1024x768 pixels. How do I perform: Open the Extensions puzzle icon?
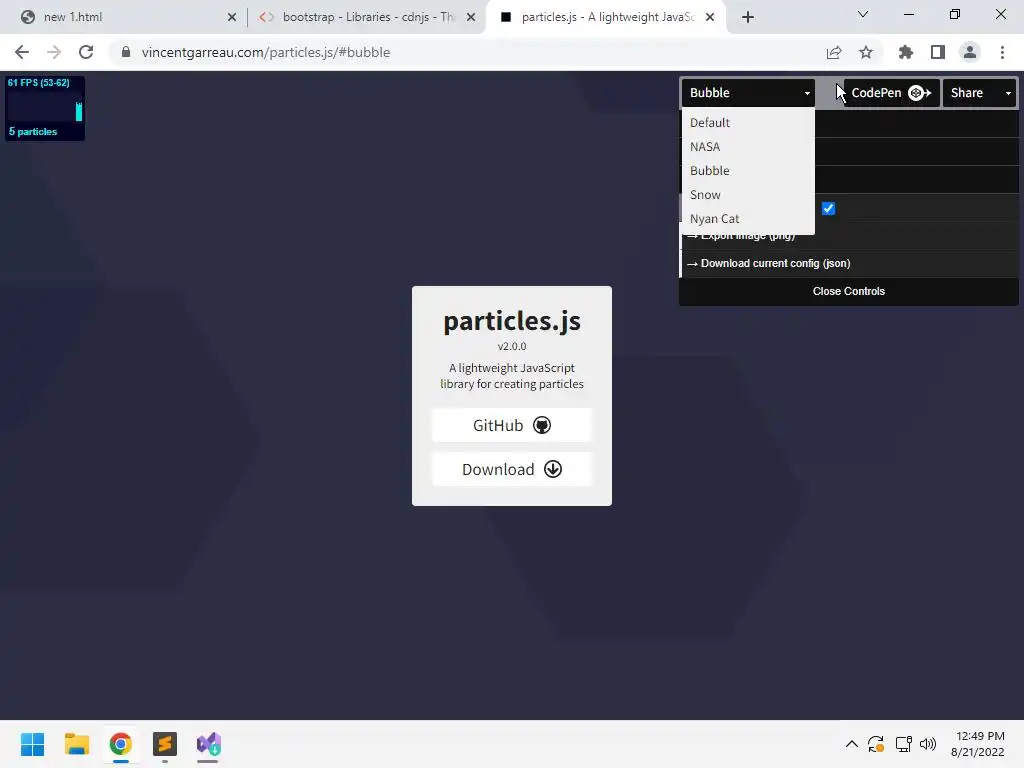point(906,52)
